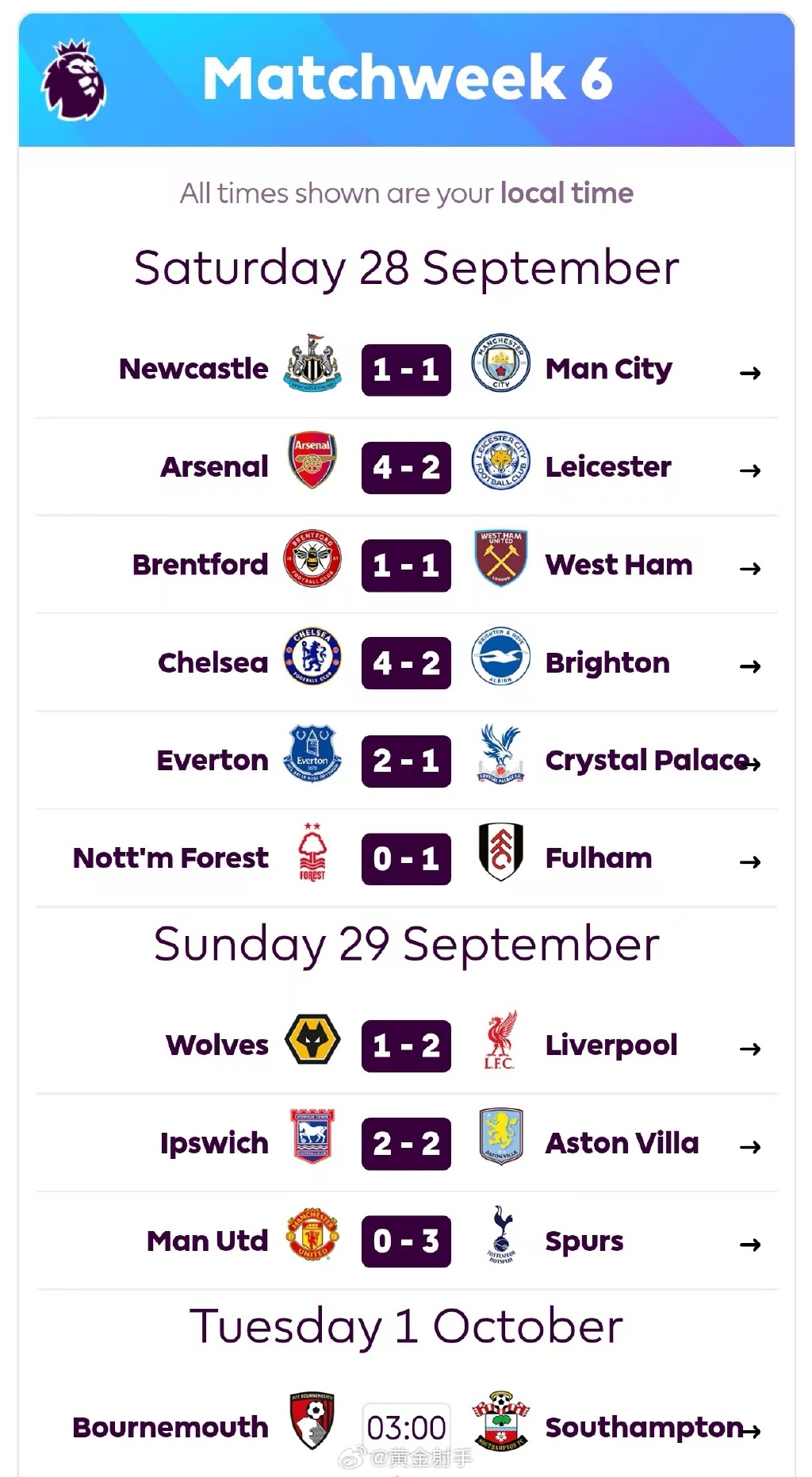Click the Newcastle club crest
Image resolution: width=812 pixels, height=1477 pixels.
pos(312,363)
